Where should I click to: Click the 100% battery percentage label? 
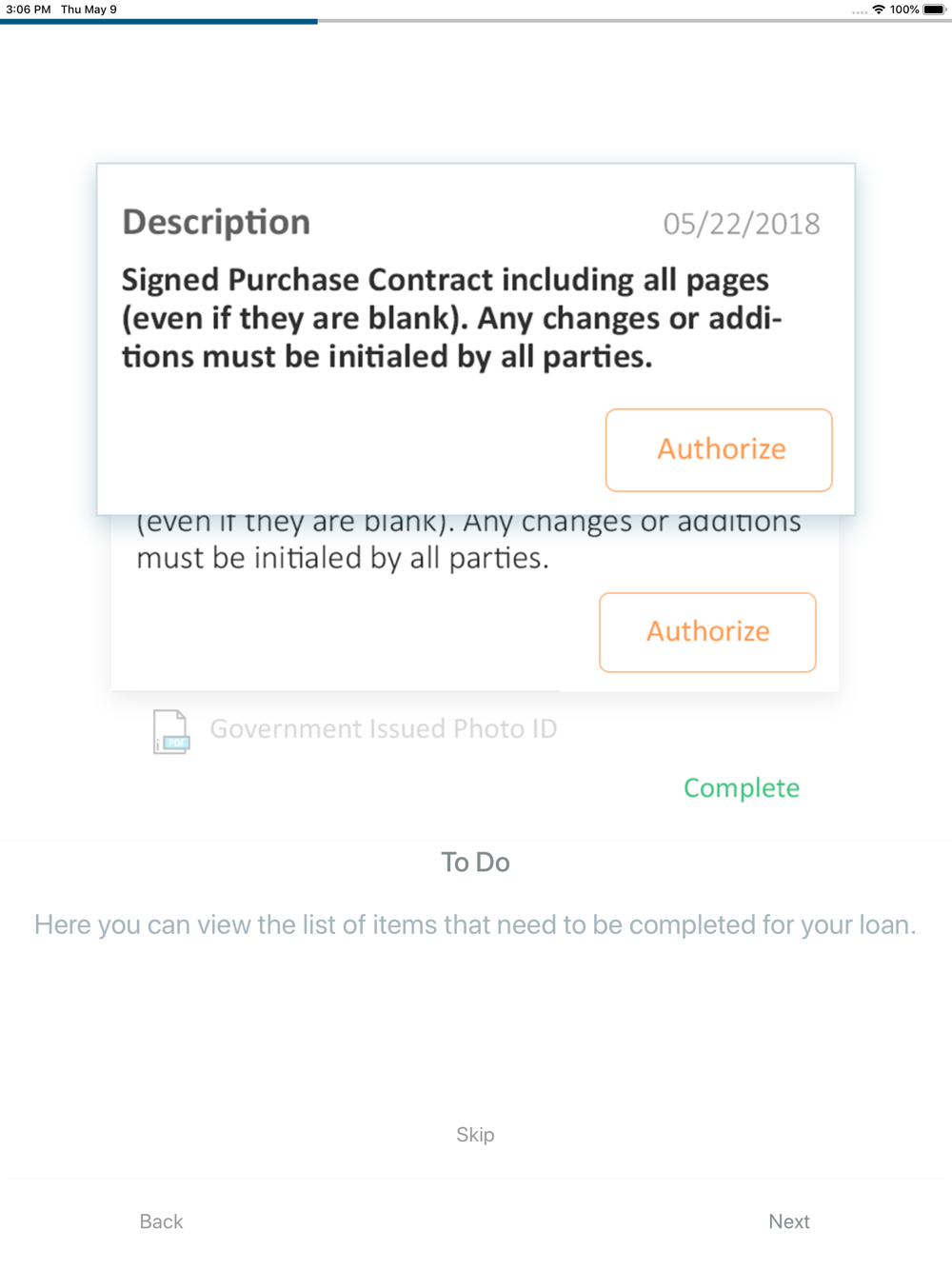click(904, 10)
